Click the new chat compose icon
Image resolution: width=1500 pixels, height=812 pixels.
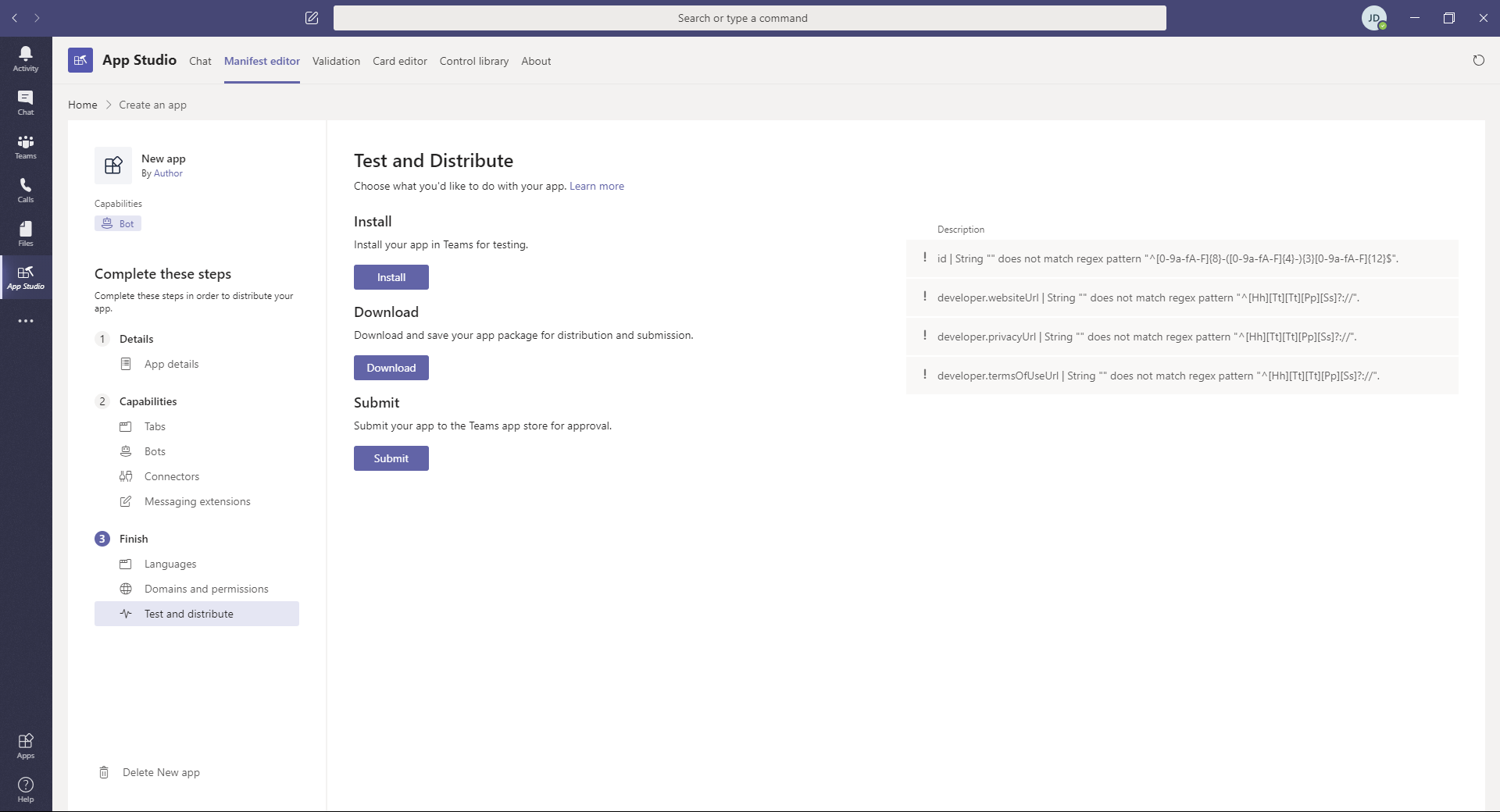tap(312, 18)
